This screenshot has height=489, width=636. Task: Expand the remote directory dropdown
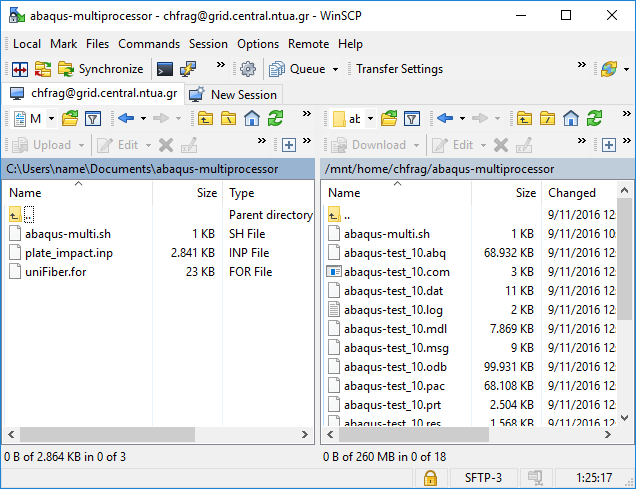tap(370, 119)
